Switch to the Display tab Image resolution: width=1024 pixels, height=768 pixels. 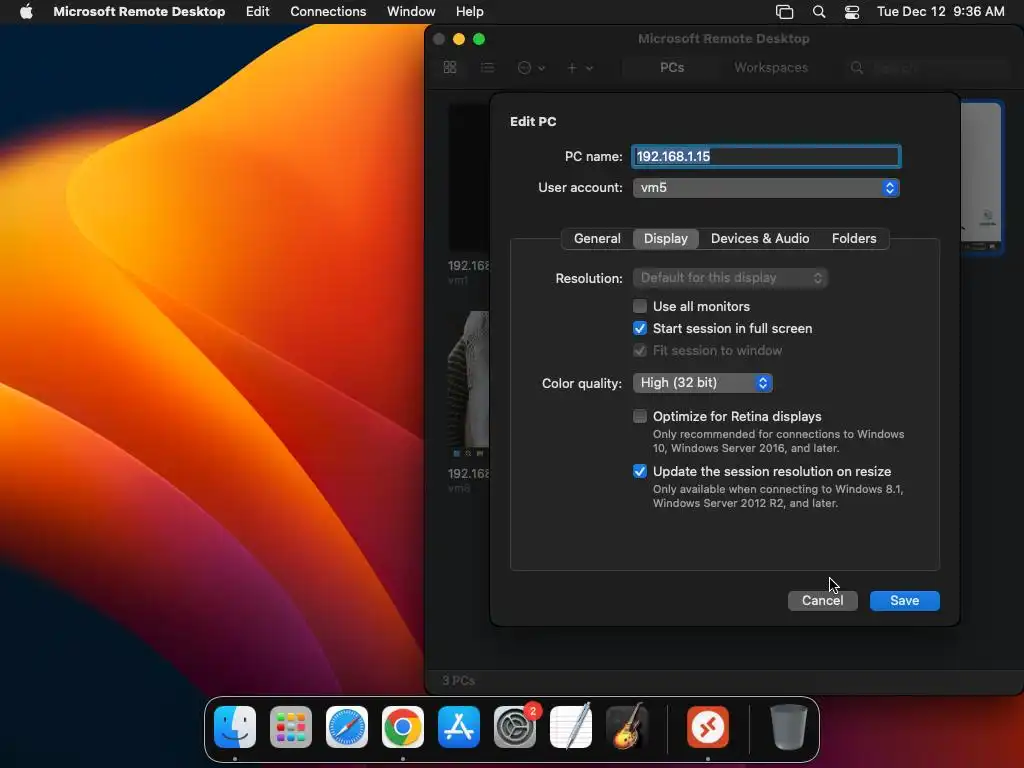click(665, 238)
